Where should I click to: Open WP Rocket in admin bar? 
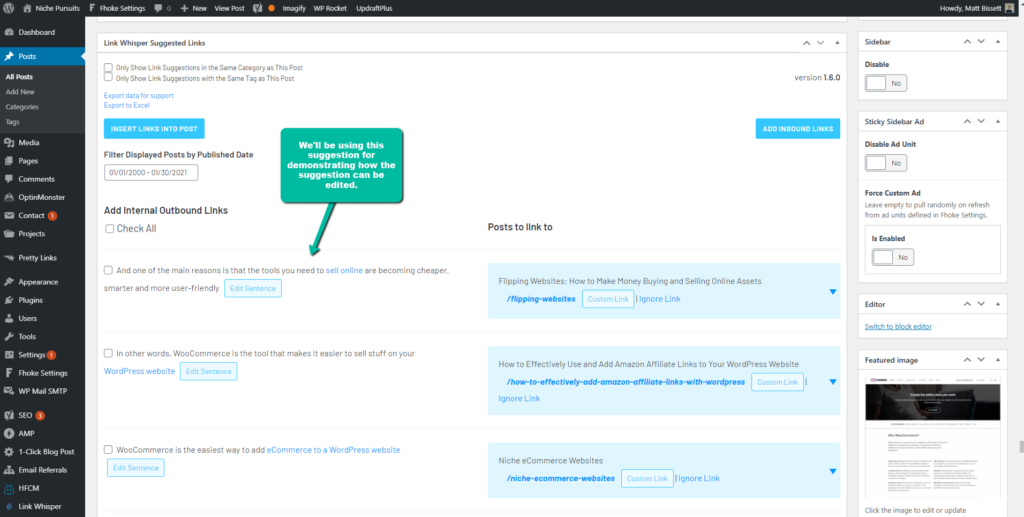coord(330,8)
